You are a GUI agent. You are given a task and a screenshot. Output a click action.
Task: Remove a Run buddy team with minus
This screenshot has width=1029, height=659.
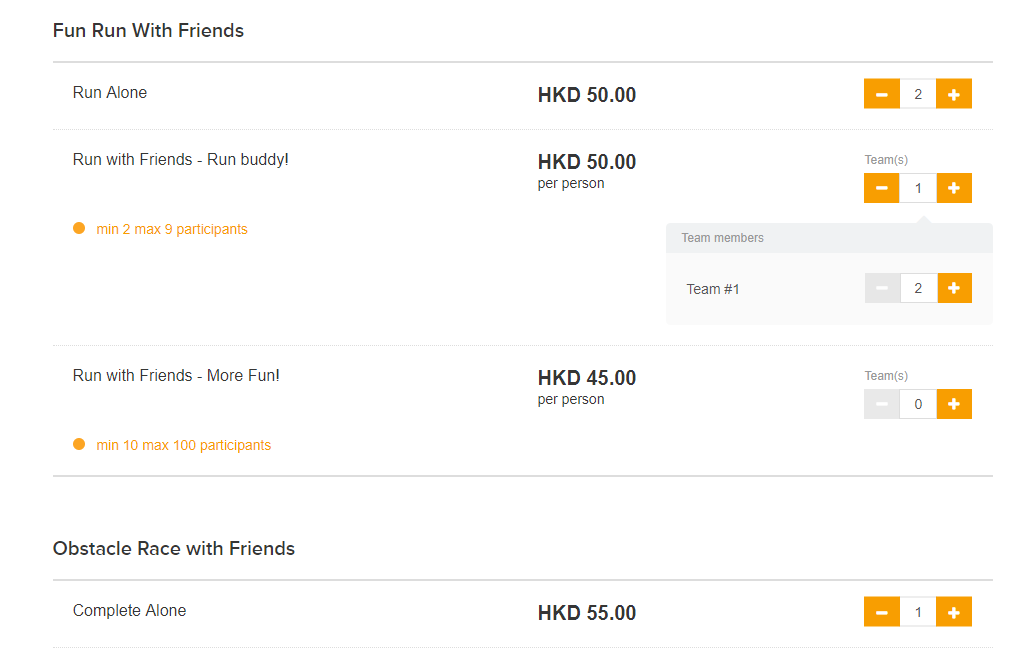[881, 188]
